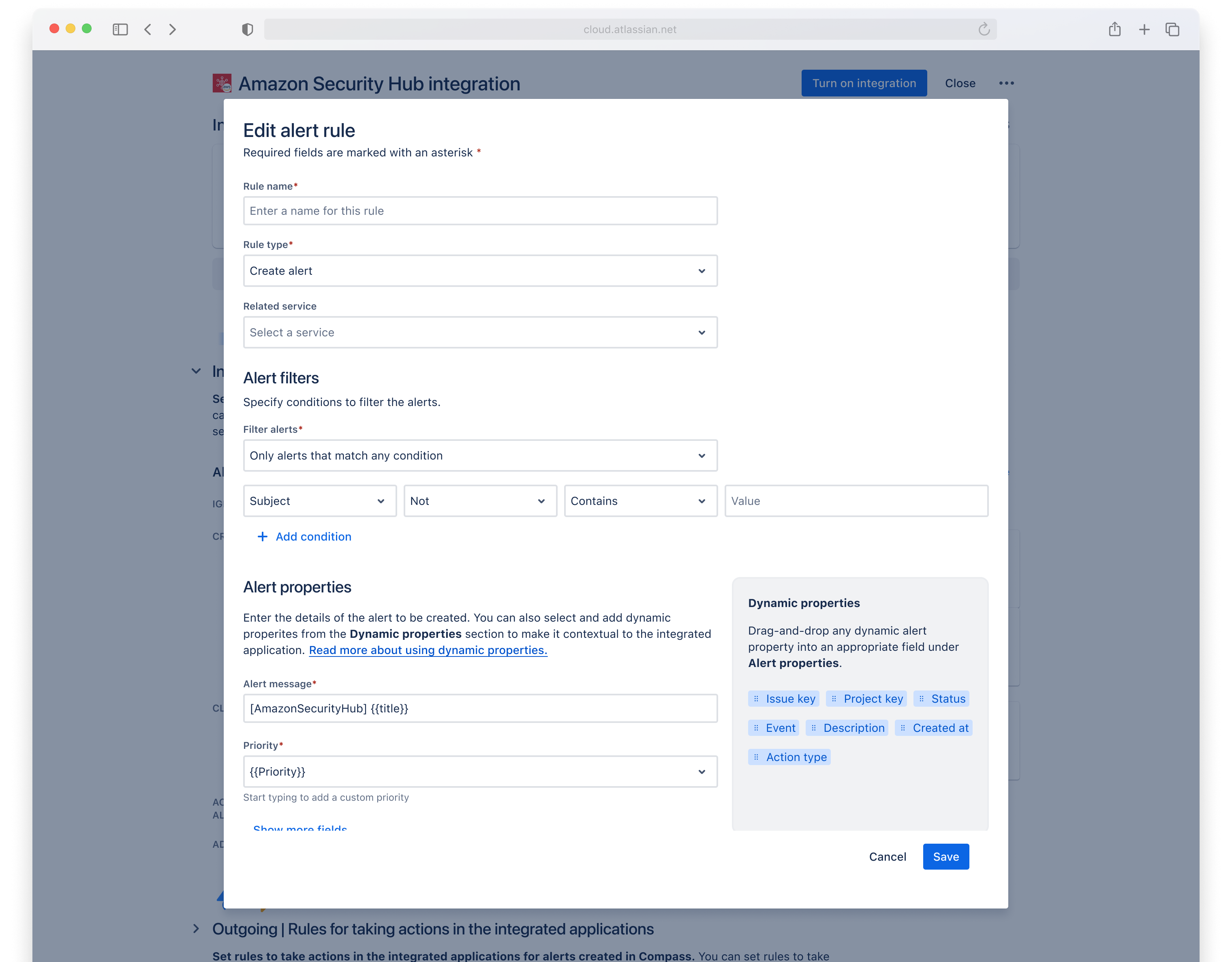Screen dimensions: 1232x962
Task: Select the Action type dynamic property chip
Action: tap(789, 757)
